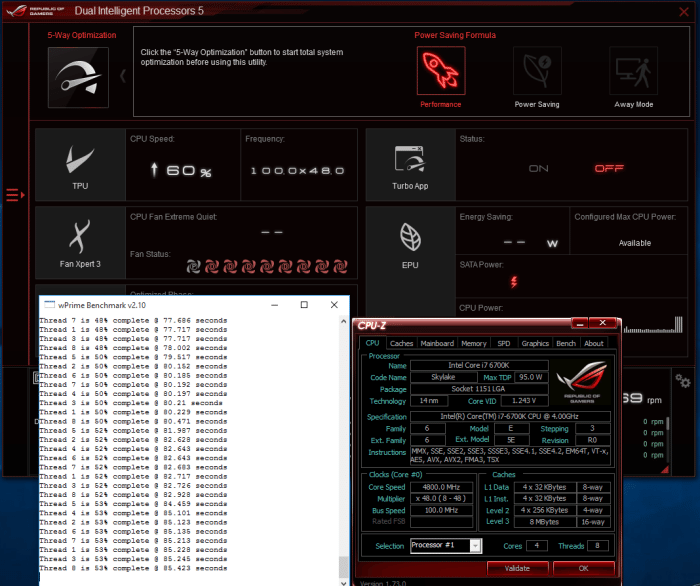This screenshot has height=586, width=700.
Task: Click the Core VID 1.243 V value
Action: coord(524,401)
